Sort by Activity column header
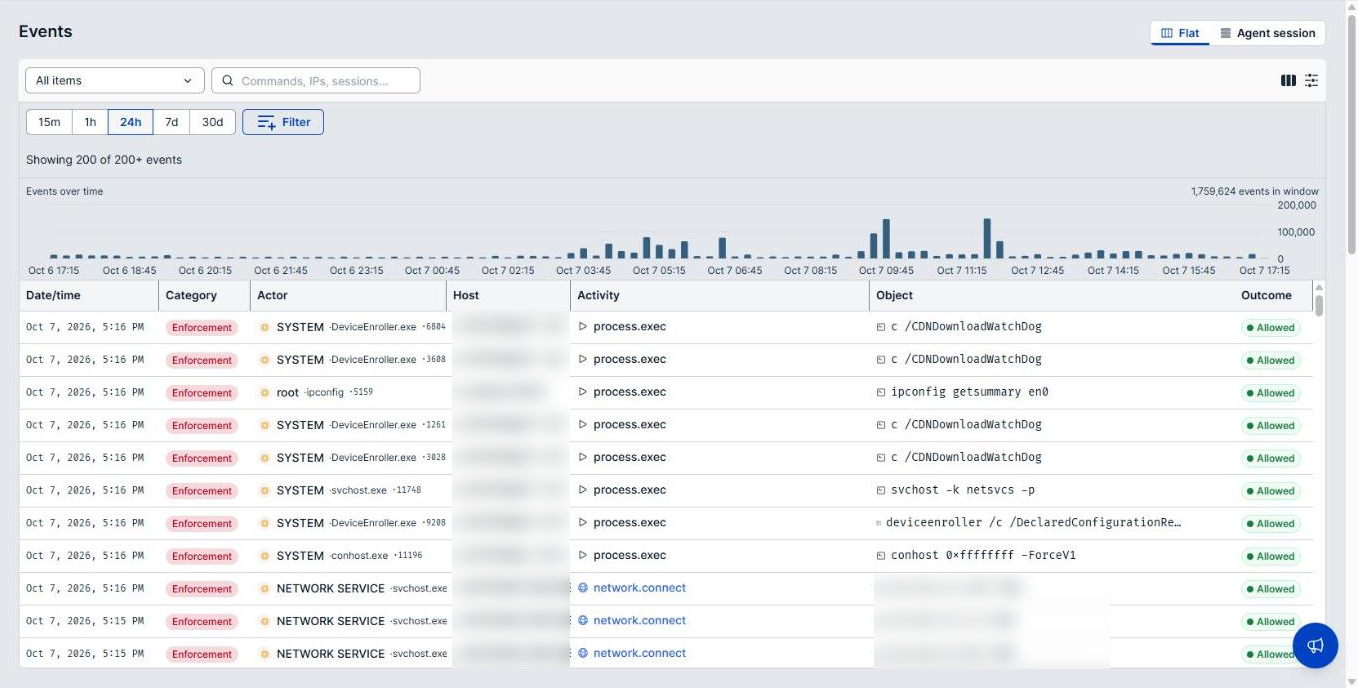This screenshot has width=1358, height=688. pyautogui.click(x=598, y=295)
